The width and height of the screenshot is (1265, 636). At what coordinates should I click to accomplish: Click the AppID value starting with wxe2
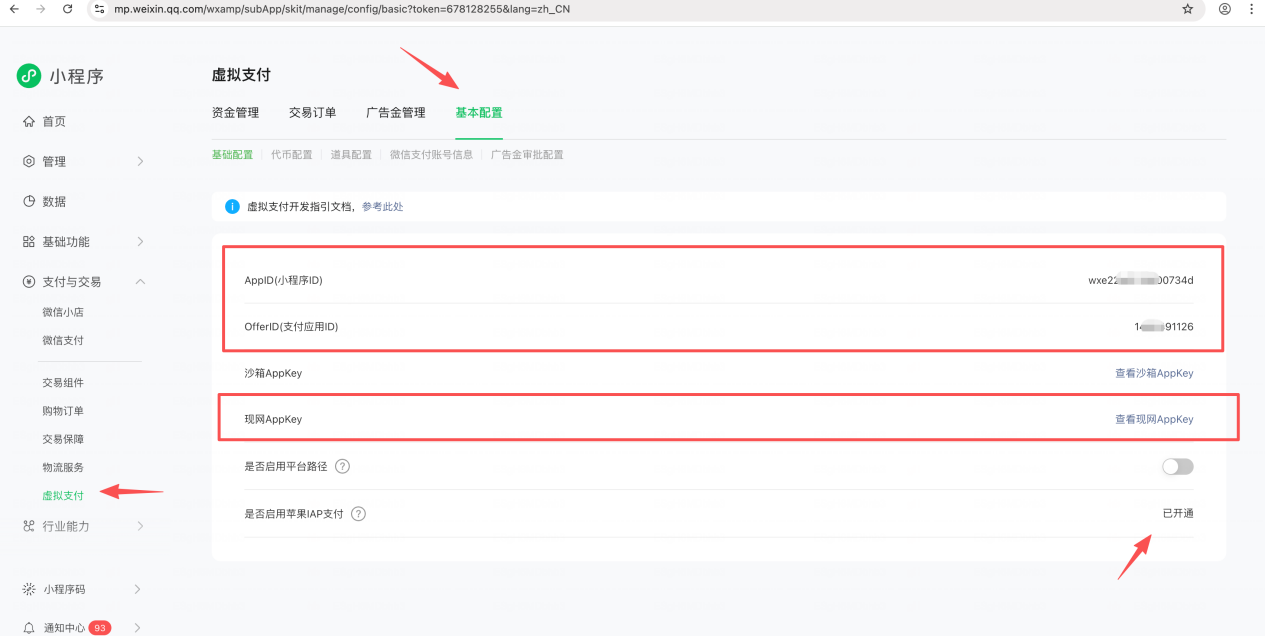(1141, 280)
